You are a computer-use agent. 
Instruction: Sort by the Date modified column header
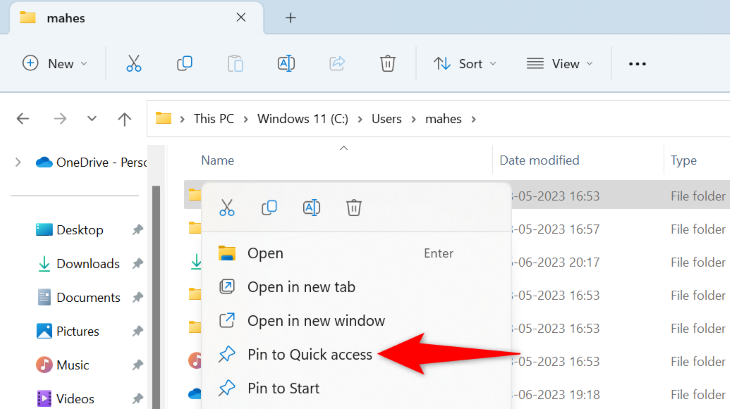click(x=539, y=160)
